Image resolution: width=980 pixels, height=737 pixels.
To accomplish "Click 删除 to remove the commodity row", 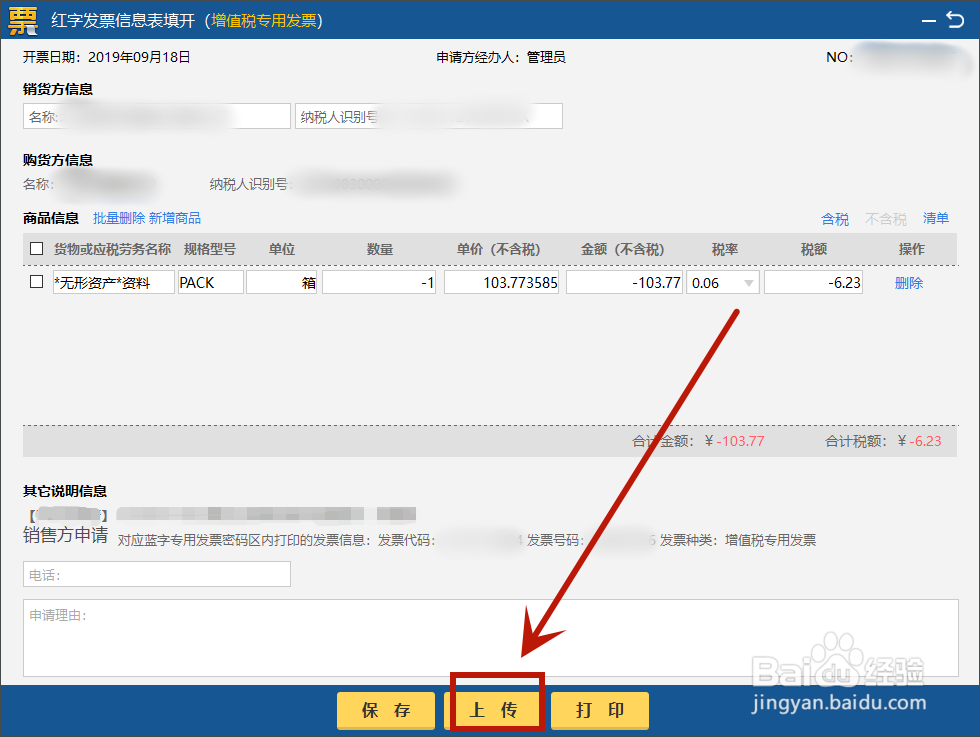I will (x=908, y=281).
